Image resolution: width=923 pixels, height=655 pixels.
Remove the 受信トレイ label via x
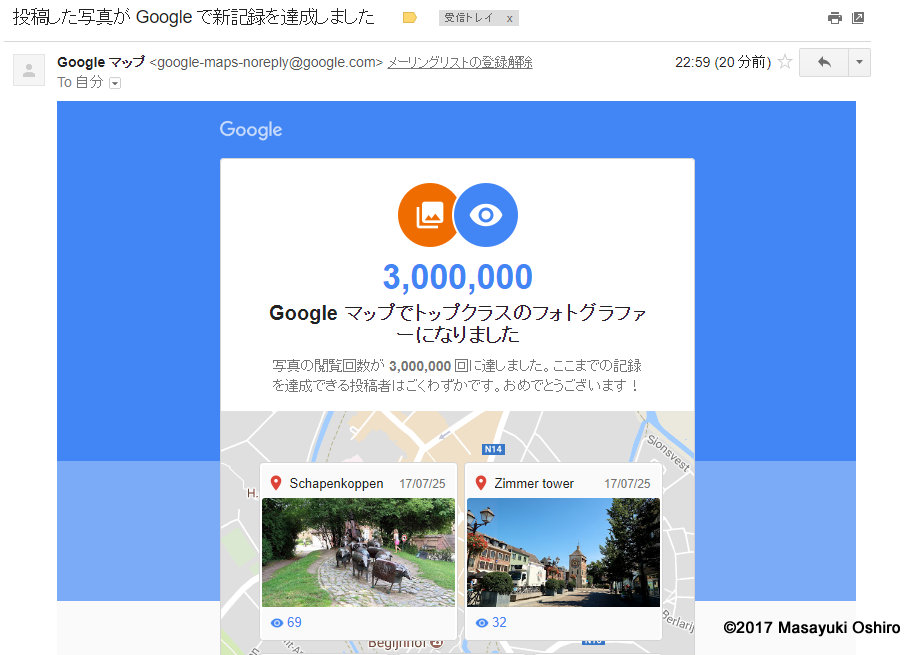pyautogui.click(x=509, y=19)
